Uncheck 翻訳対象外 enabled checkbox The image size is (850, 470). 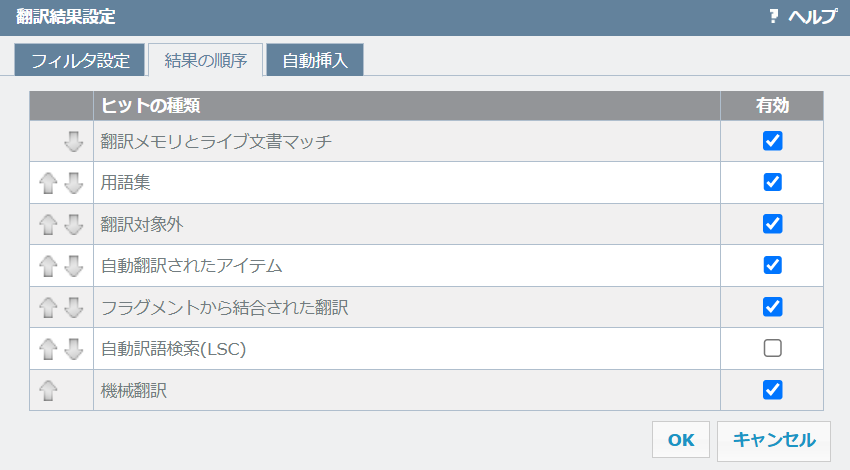(x=772, y=223)
